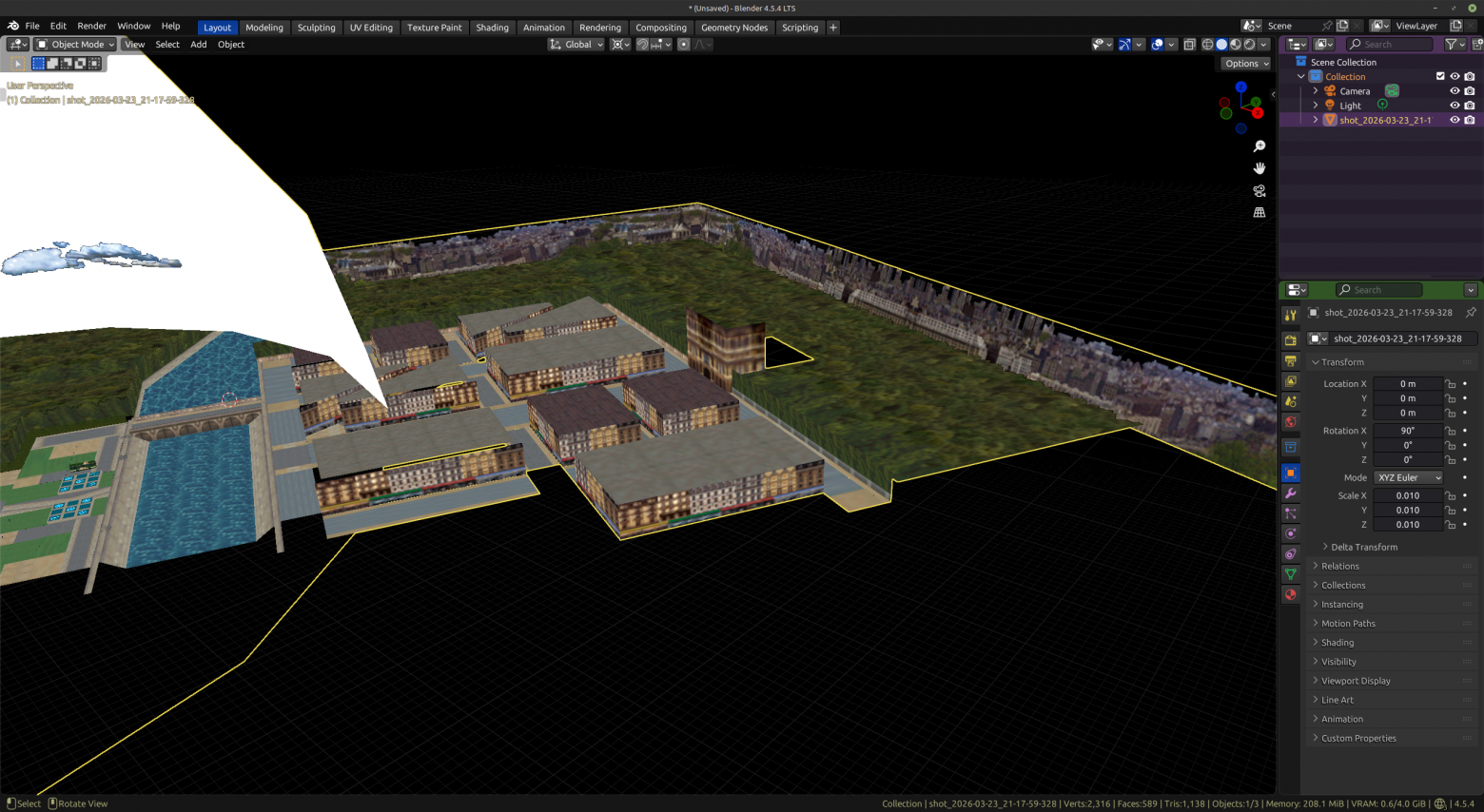This screenshot has height=812, width=1484.
Task: Open the Scene properties tab
Action: coord(1291,401)
